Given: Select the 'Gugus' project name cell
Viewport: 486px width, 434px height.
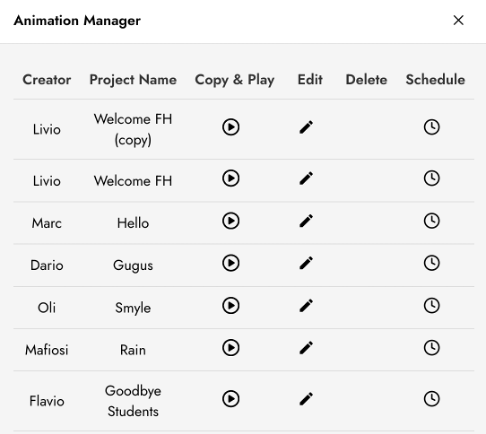Looking at the screenshot, I should click(x=133, y=266).
